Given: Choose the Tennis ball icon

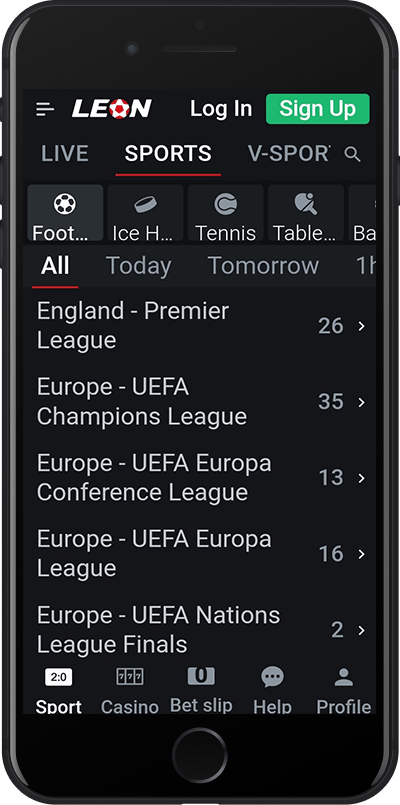Looking at the screenshot, I should 225,204.
